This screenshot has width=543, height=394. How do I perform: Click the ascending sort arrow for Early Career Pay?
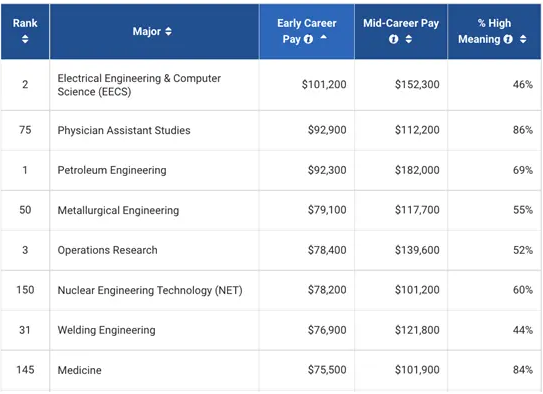coord(323,37)
